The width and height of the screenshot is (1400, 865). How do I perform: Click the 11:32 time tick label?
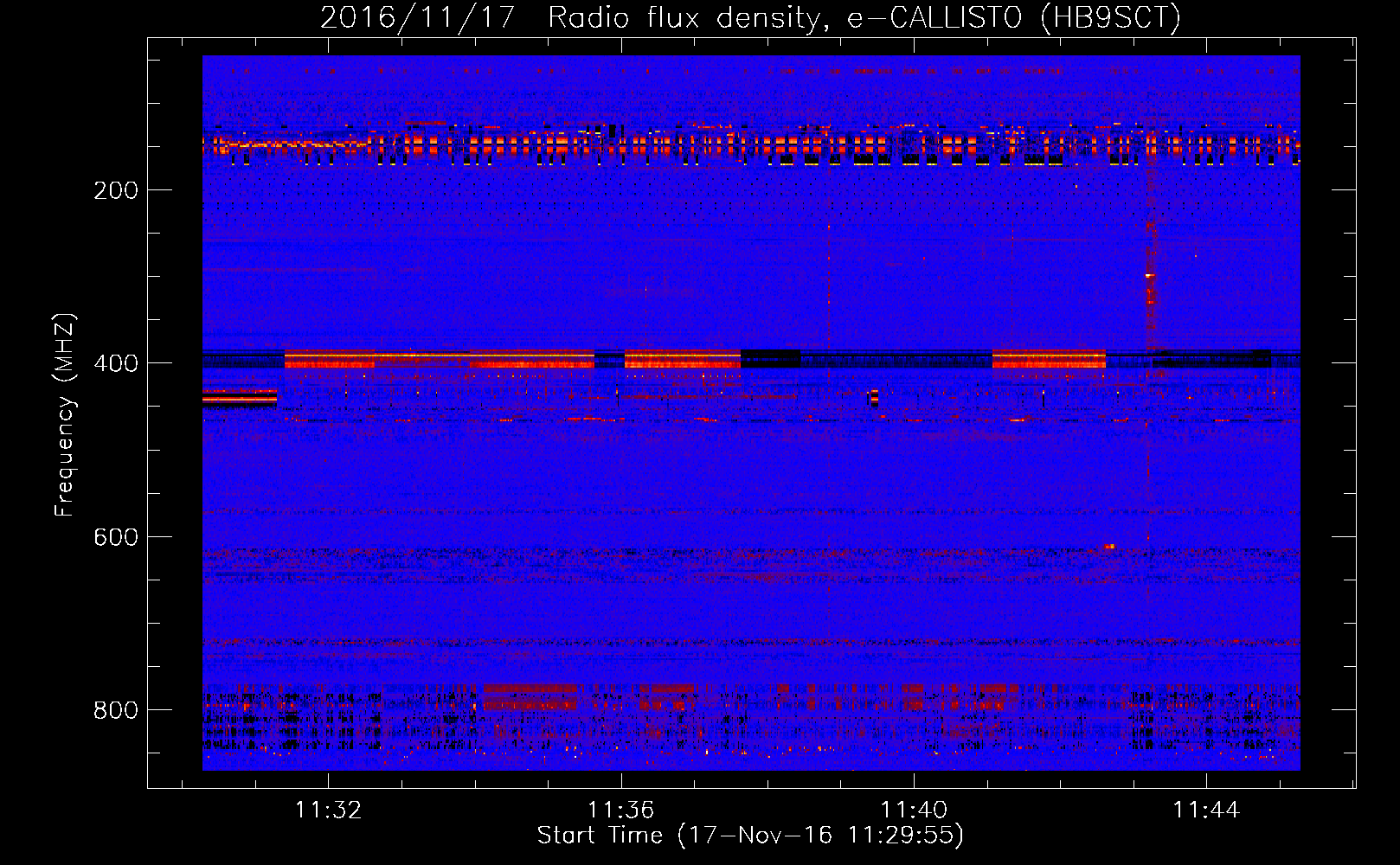[x=329, y=811]
